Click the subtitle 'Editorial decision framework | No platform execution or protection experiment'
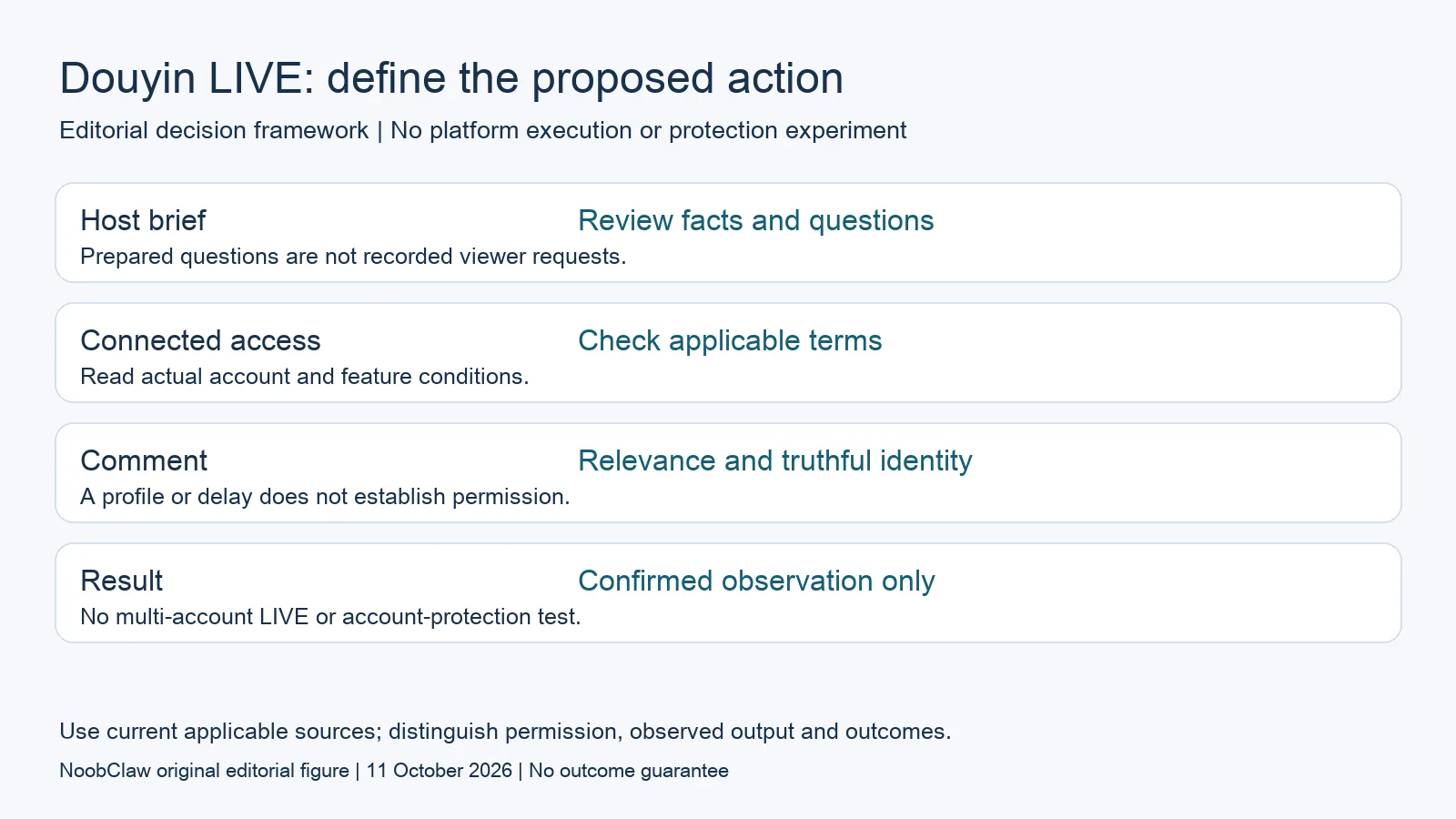Screen dimensions: 1456x819 click(483, 130)
